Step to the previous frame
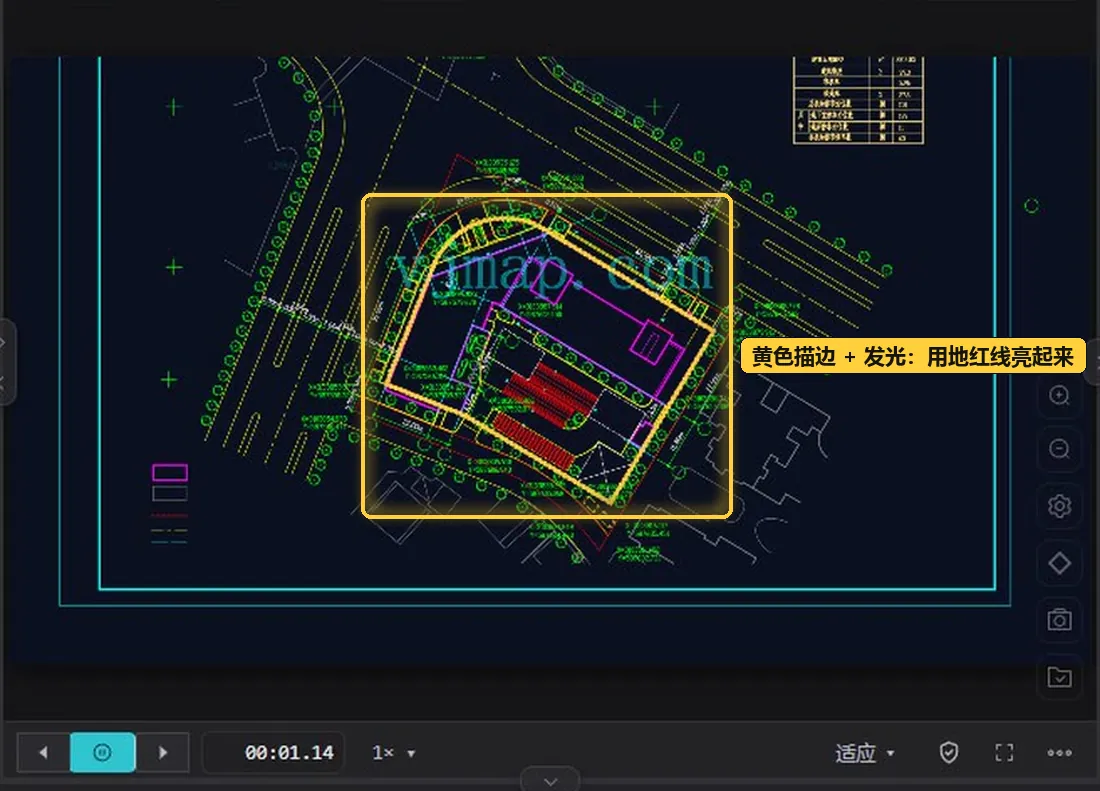 coord(43,752)
